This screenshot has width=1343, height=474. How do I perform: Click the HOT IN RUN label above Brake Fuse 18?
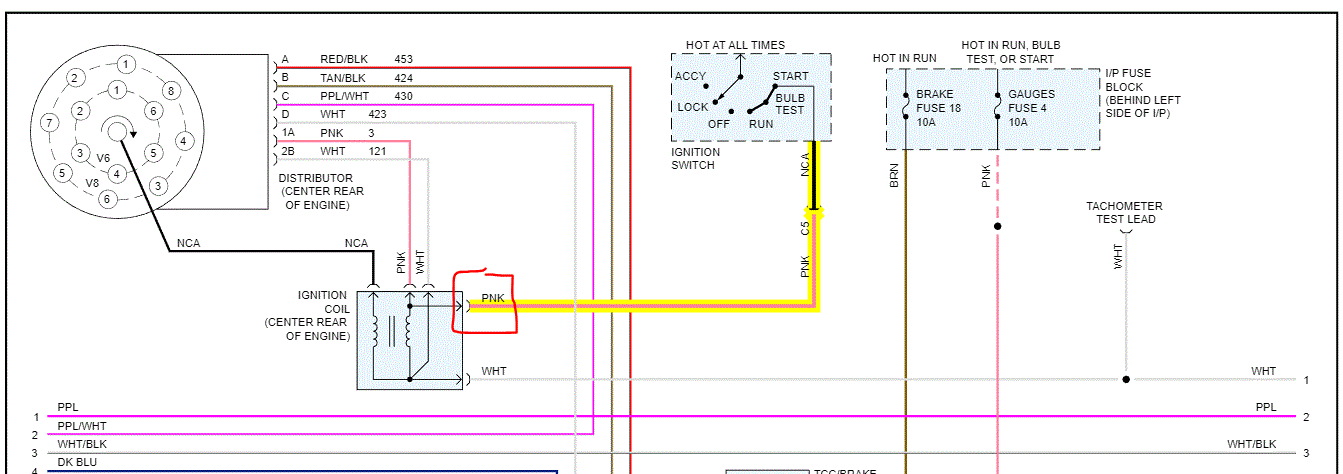(904, 58)
